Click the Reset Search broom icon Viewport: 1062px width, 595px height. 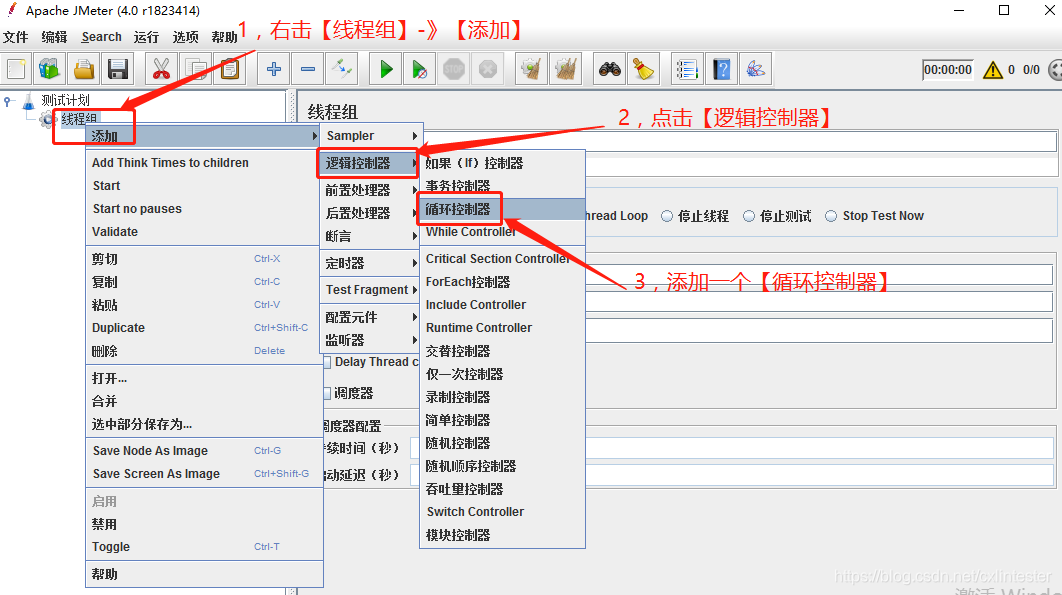point(643,69)
